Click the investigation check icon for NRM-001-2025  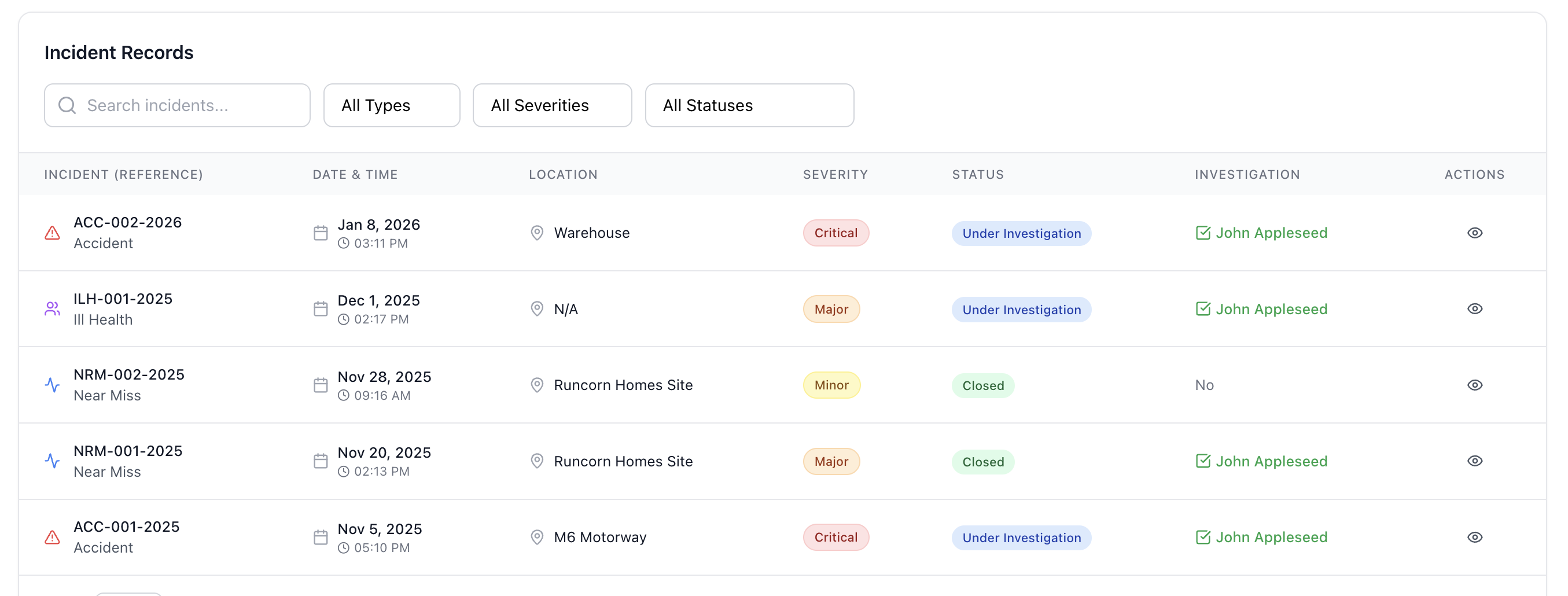tap(1203, 461)
